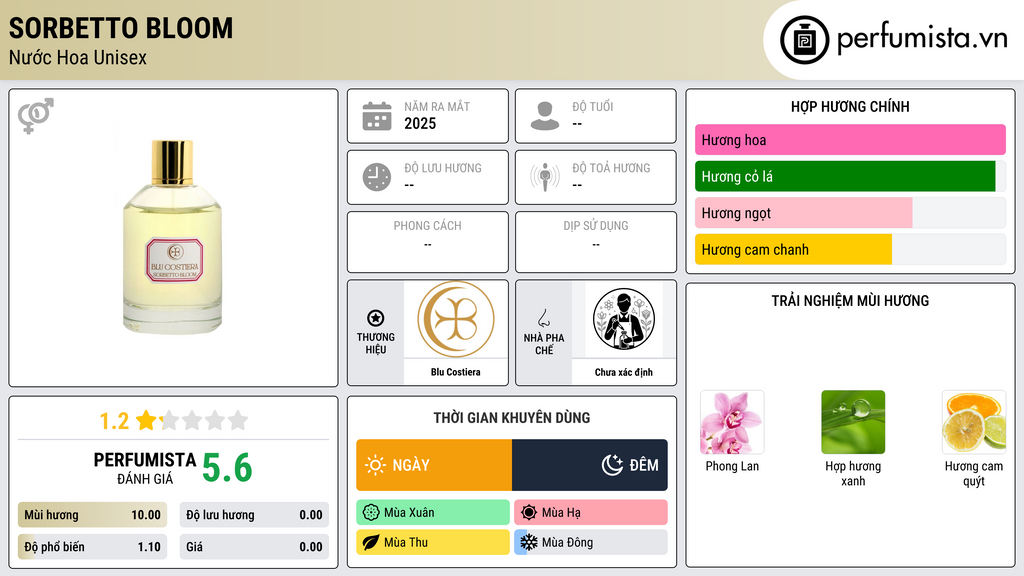
Task: Click the Thời gian khuyên dùng heading
Action: click(512, 417)
